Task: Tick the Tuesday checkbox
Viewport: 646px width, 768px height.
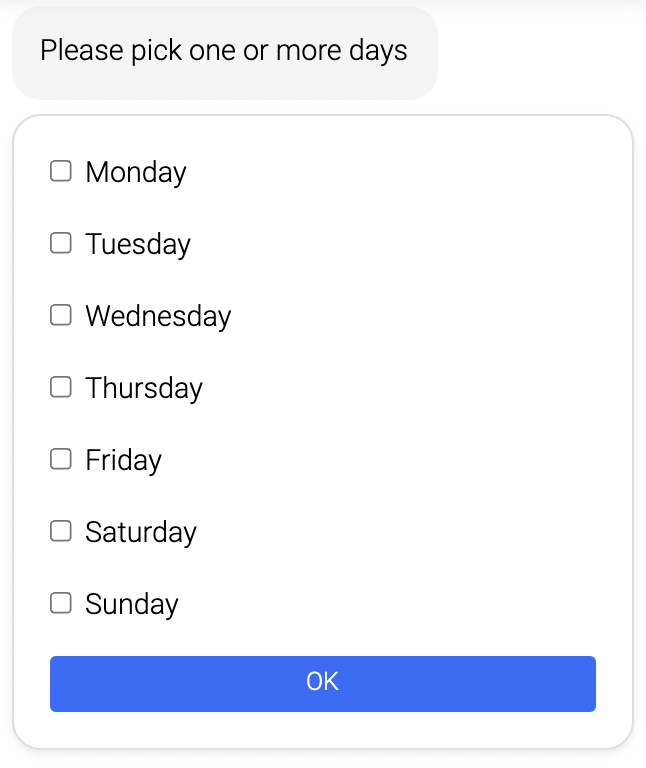Action: click(61, 243)
